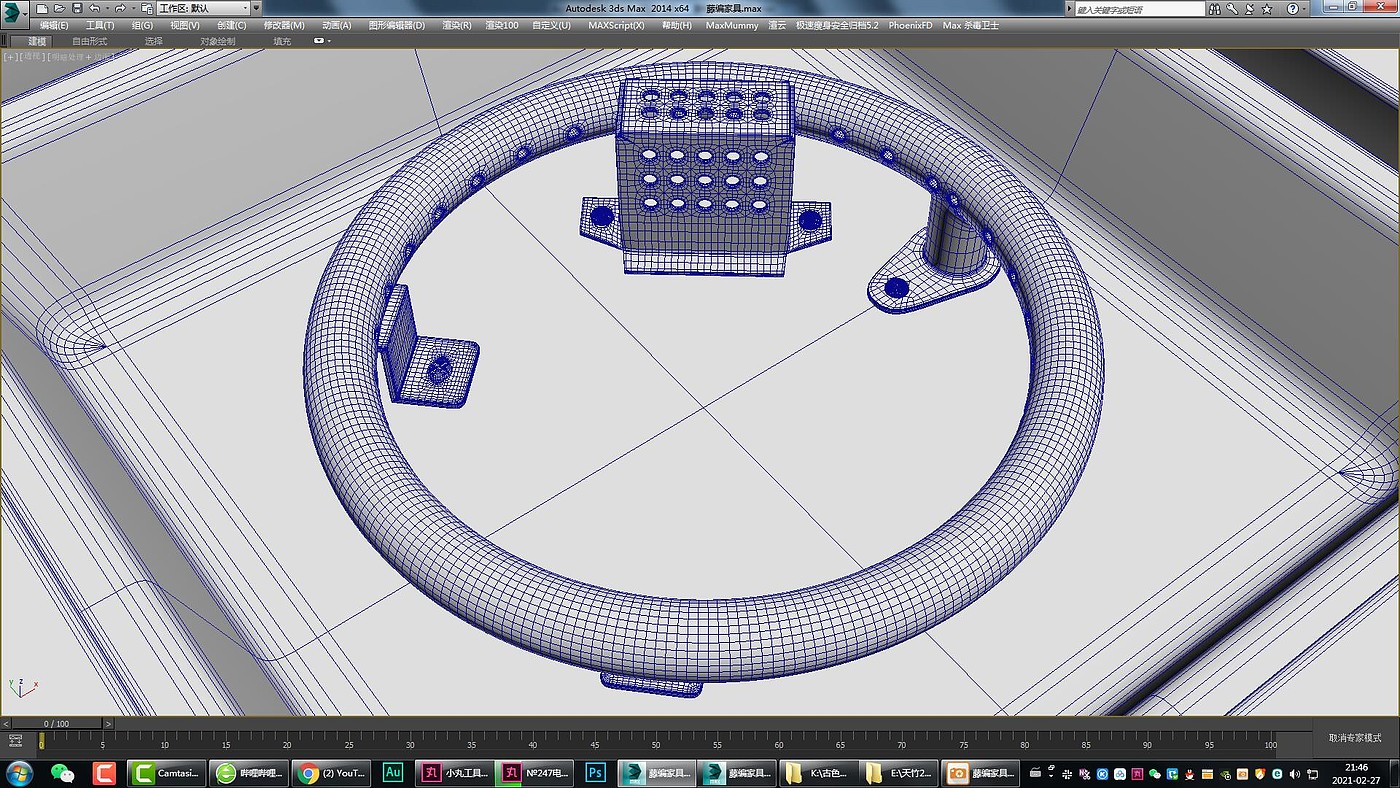
Task: Click the favorites star icon
Action: coord(1266,8)
